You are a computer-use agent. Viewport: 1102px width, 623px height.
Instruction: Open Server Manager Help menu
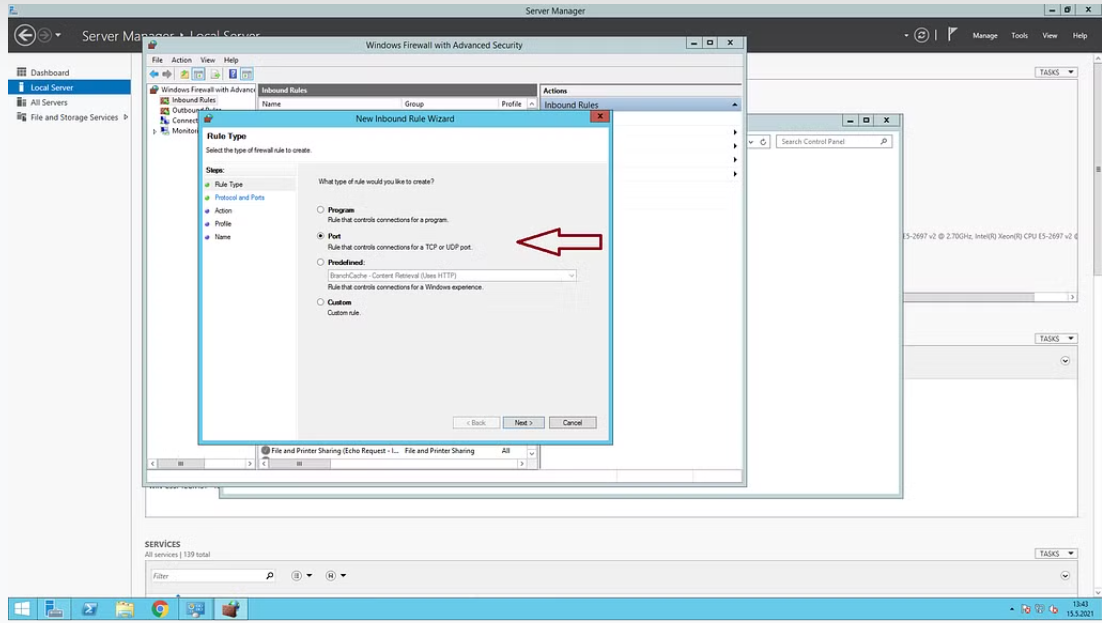pyautogui.click(x=1080, y=35)
